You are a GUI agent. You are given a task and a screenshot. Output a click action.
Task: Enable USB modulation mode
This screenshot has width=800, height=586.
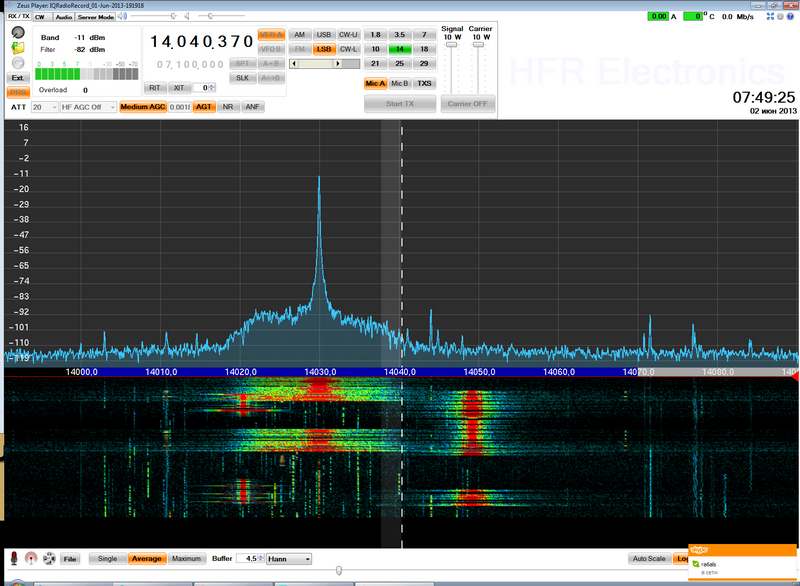(x=323, y=34)
